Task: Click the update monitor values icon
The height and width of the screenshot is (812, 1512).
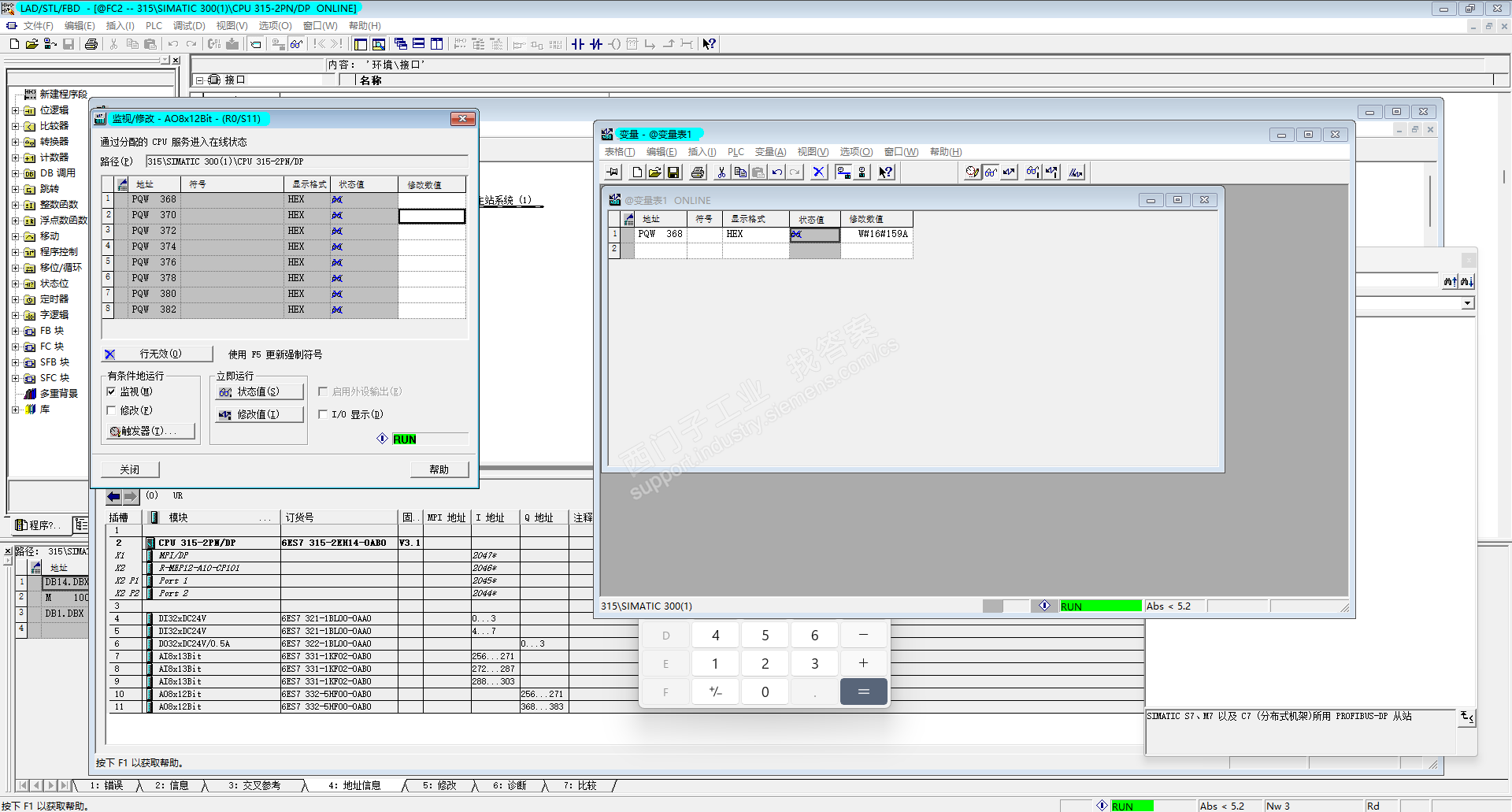Action: coord(1032,172)
